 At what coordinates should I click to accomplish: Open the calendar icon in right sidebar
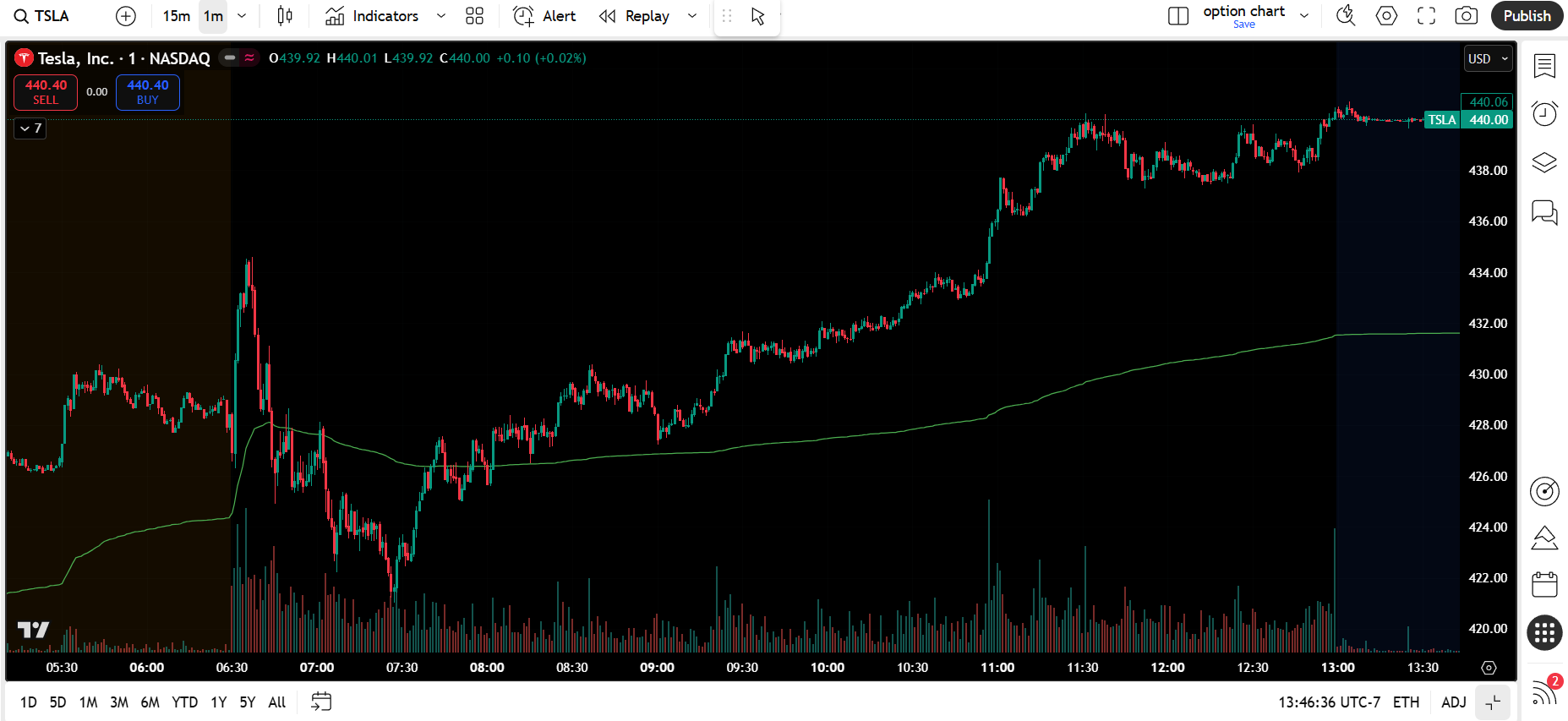[x=1544, y=584]
